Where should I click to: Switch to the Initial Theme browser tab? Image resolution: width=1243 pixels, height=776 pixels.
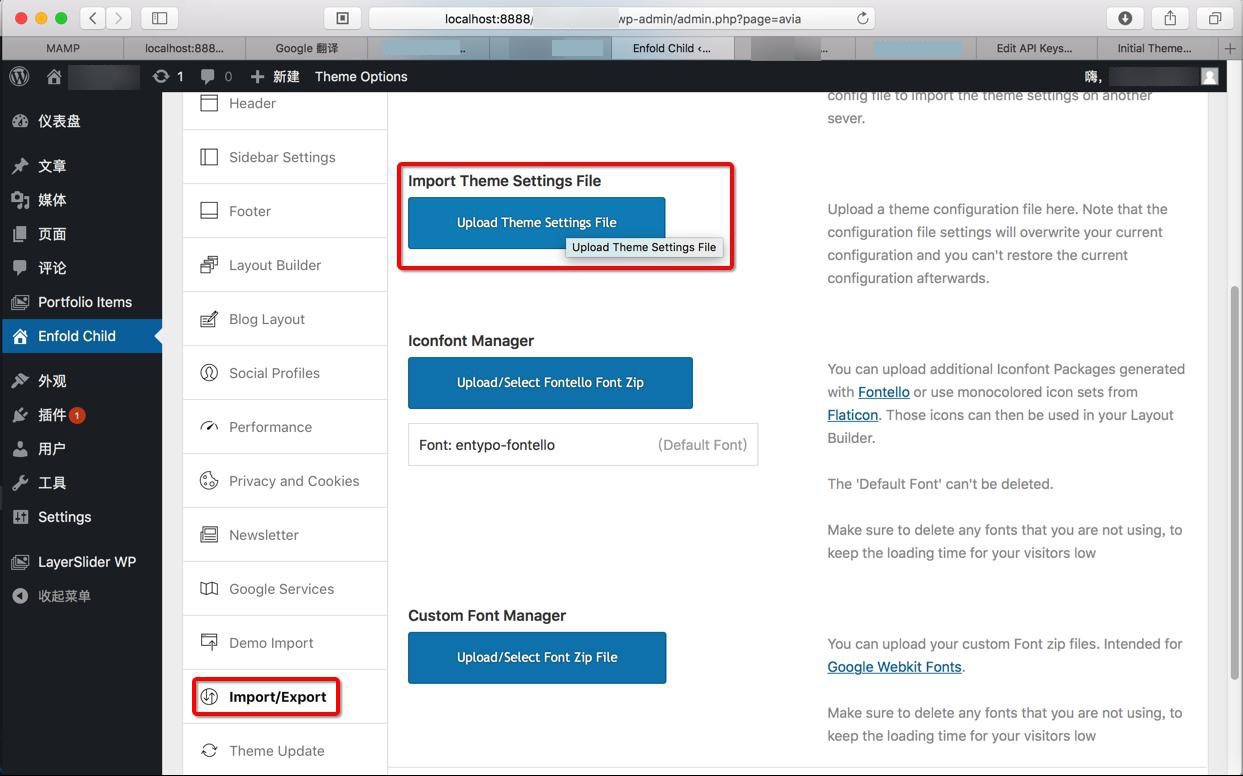(1155, 48)
